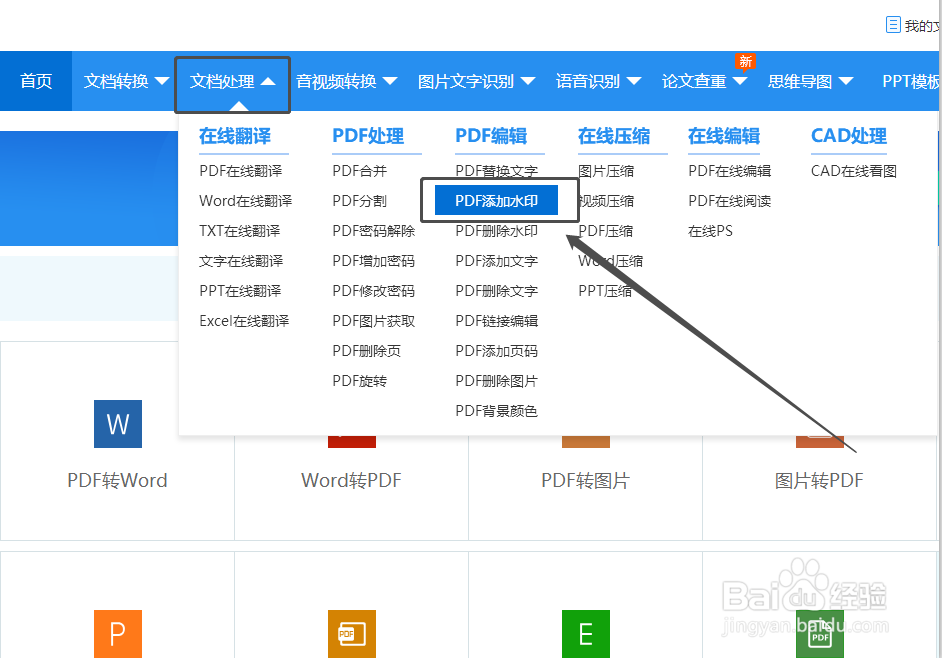
Task: Go to the 首页 menu item
Action: (35, 81)
